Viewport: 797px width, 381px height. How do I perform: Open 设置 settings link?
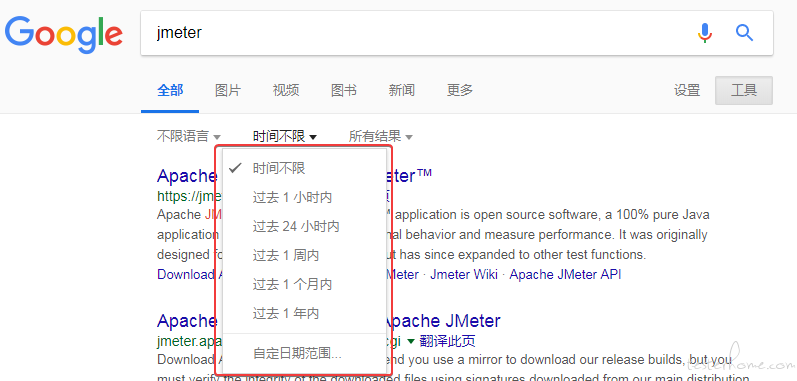pos(687,90)
